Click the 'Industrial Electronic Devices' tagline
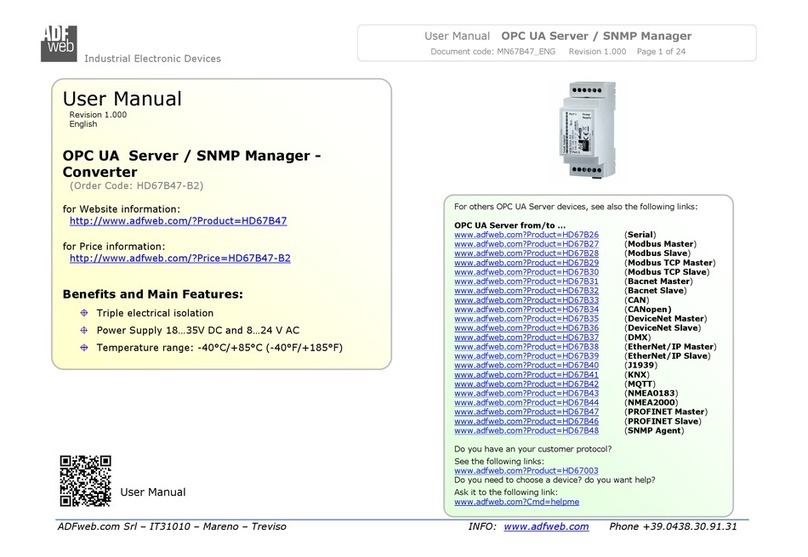This screenshot has height=557, width=808. [153, 59]
